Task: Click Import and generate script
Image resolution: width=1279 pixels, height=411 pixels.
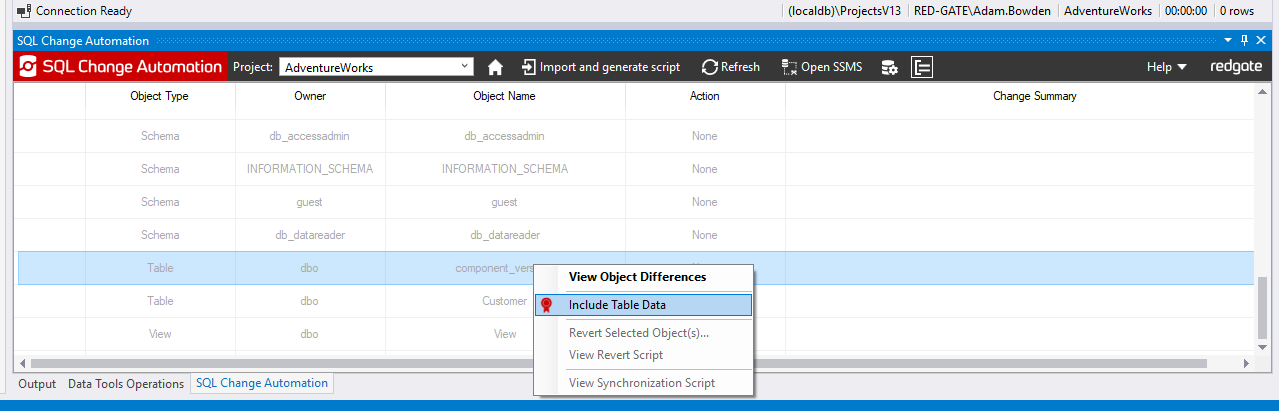Action: coord(600,67)
